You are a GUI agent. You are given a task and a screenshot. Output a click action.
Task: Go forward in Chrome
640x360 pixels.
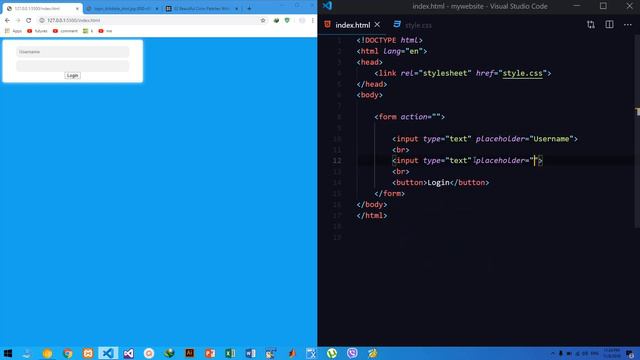[x=18, y=20]
